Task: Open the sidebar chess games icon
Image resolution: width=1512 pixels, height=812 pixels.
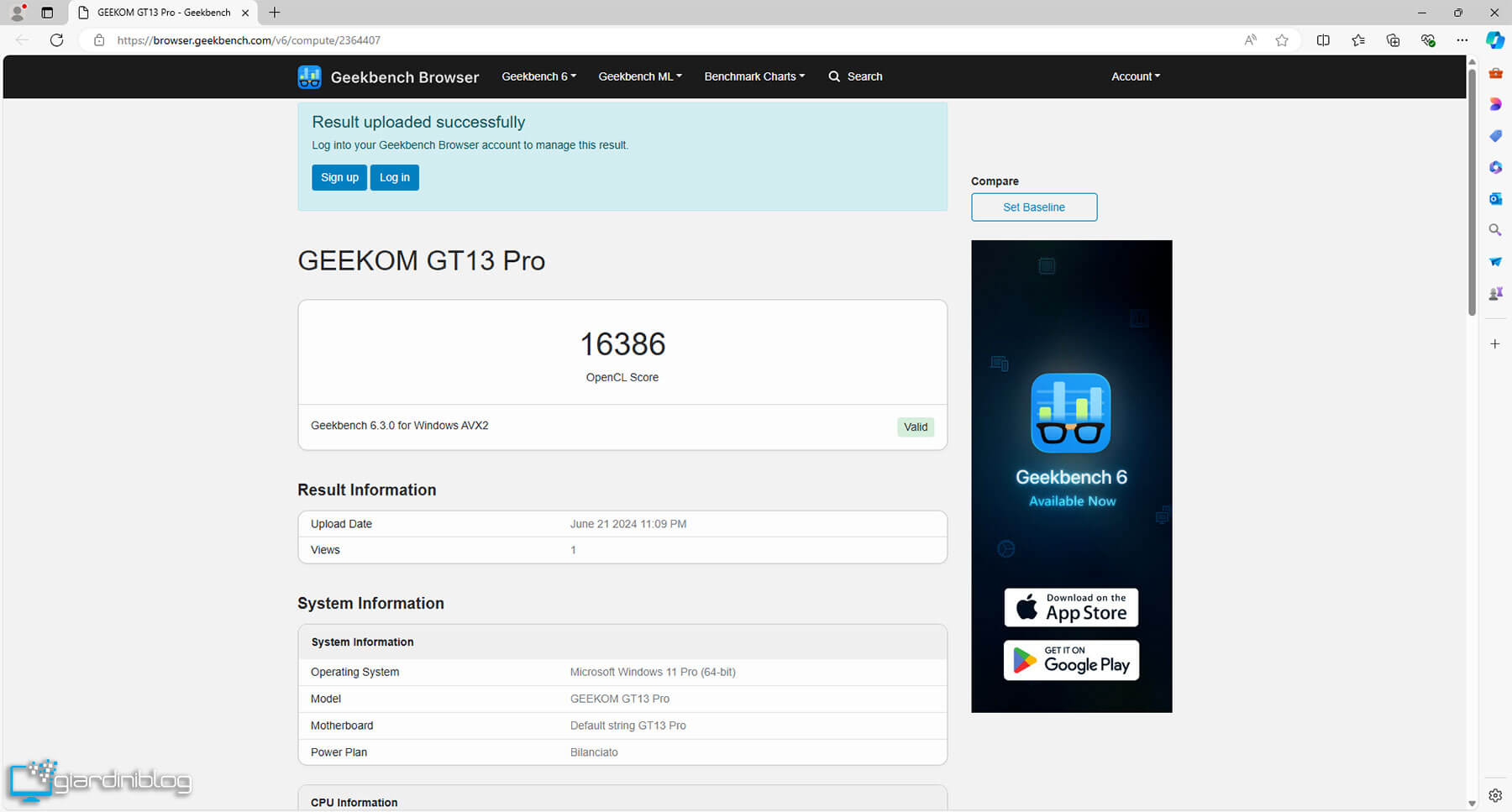Action: [1495, 293]
